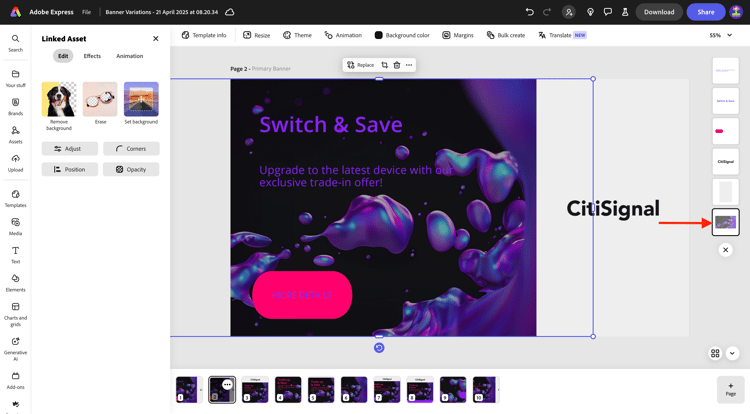750x414 pixels.
Task: Open the Elements panel
Action: point(15,283)
